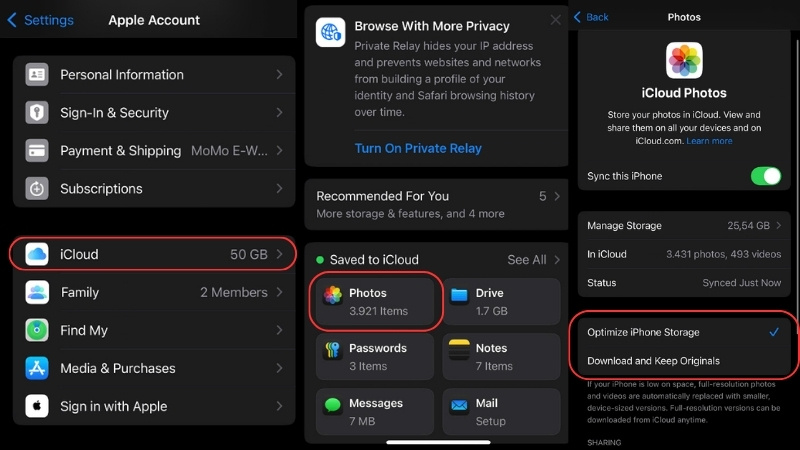Tap the Subscriptions icon
Viewport: 800px width, 450px height.
37,188
